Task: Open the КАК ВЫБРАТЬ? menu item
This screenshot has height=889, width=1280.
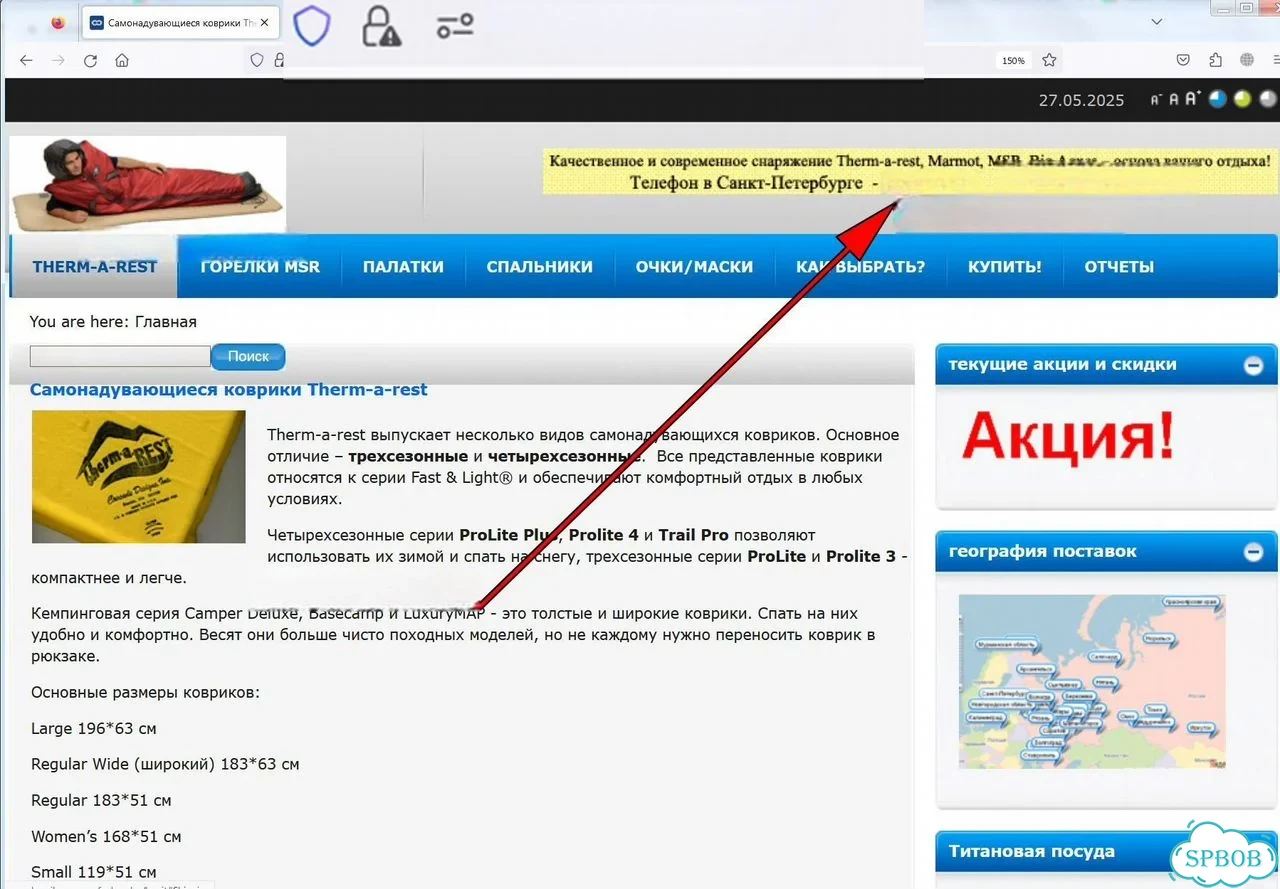Action: click(x=860, y=267)
